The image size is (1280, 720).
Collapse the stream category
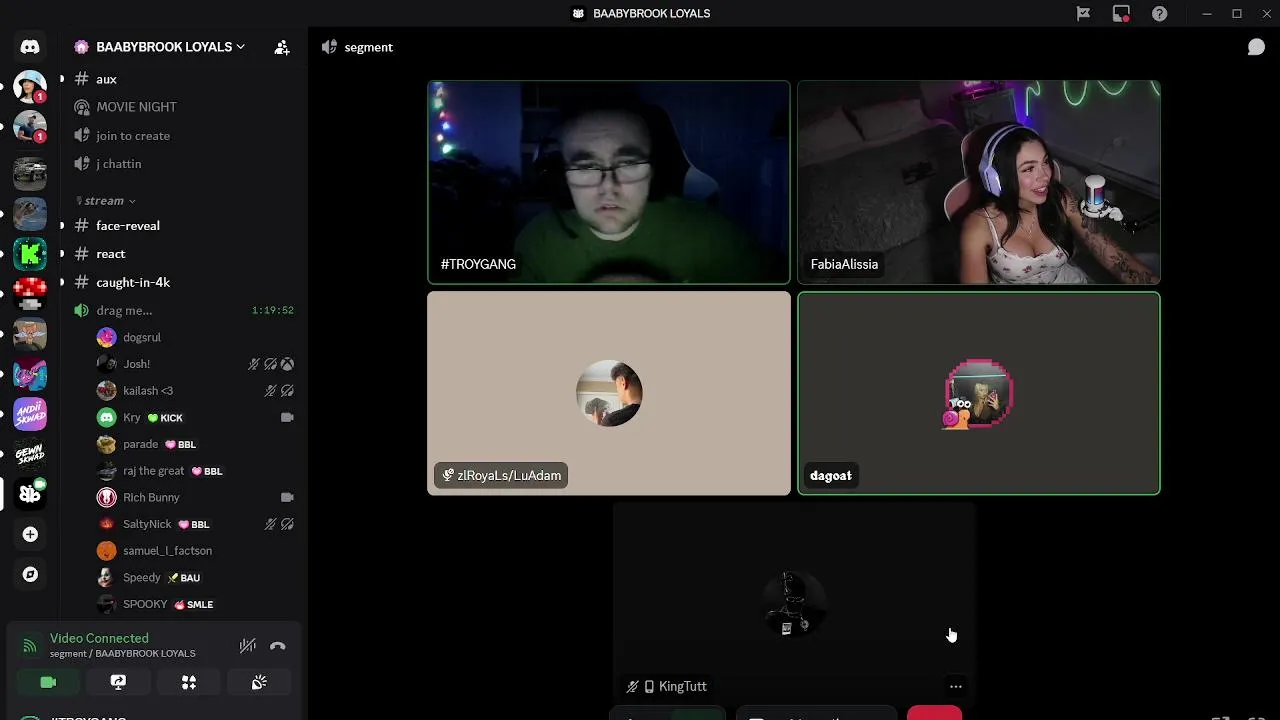[x=106, y=201]
